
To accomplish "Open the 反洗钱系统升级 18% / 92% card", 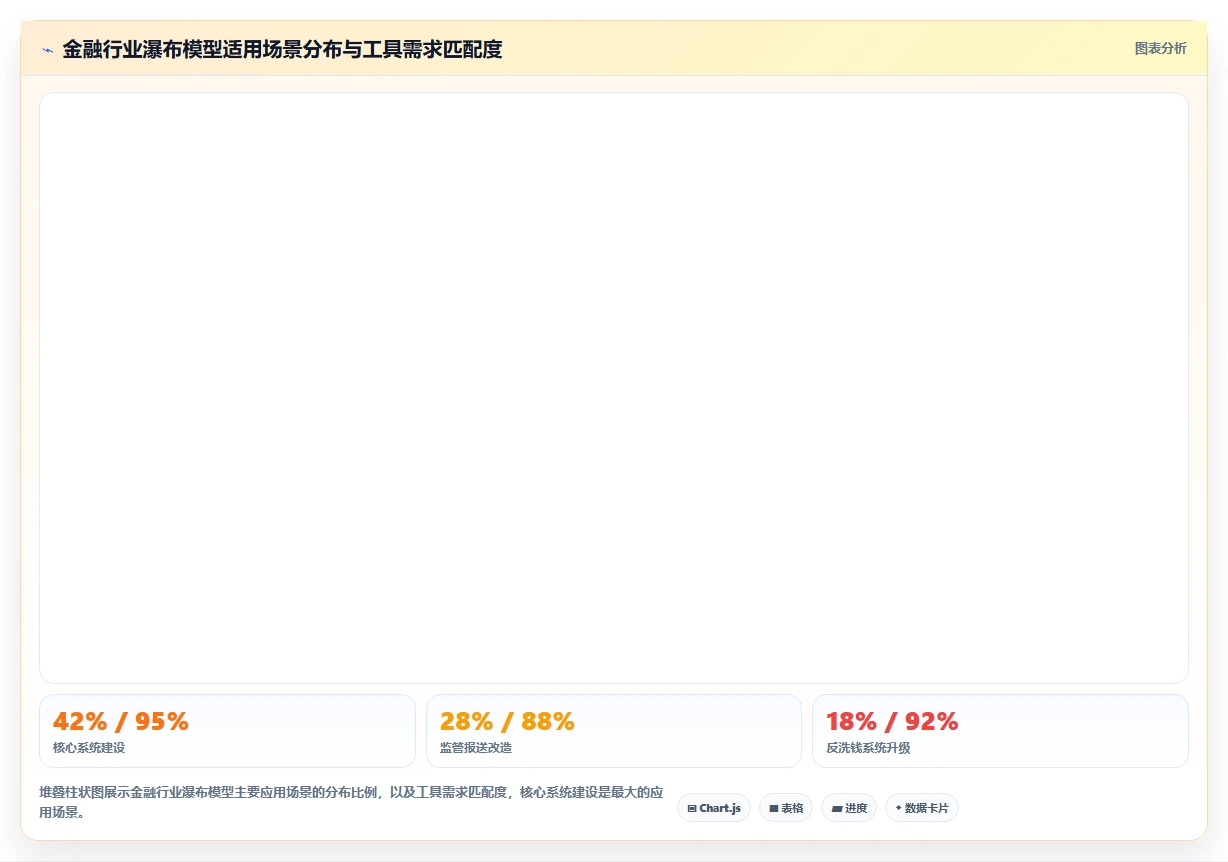I will pos(1000,731).
